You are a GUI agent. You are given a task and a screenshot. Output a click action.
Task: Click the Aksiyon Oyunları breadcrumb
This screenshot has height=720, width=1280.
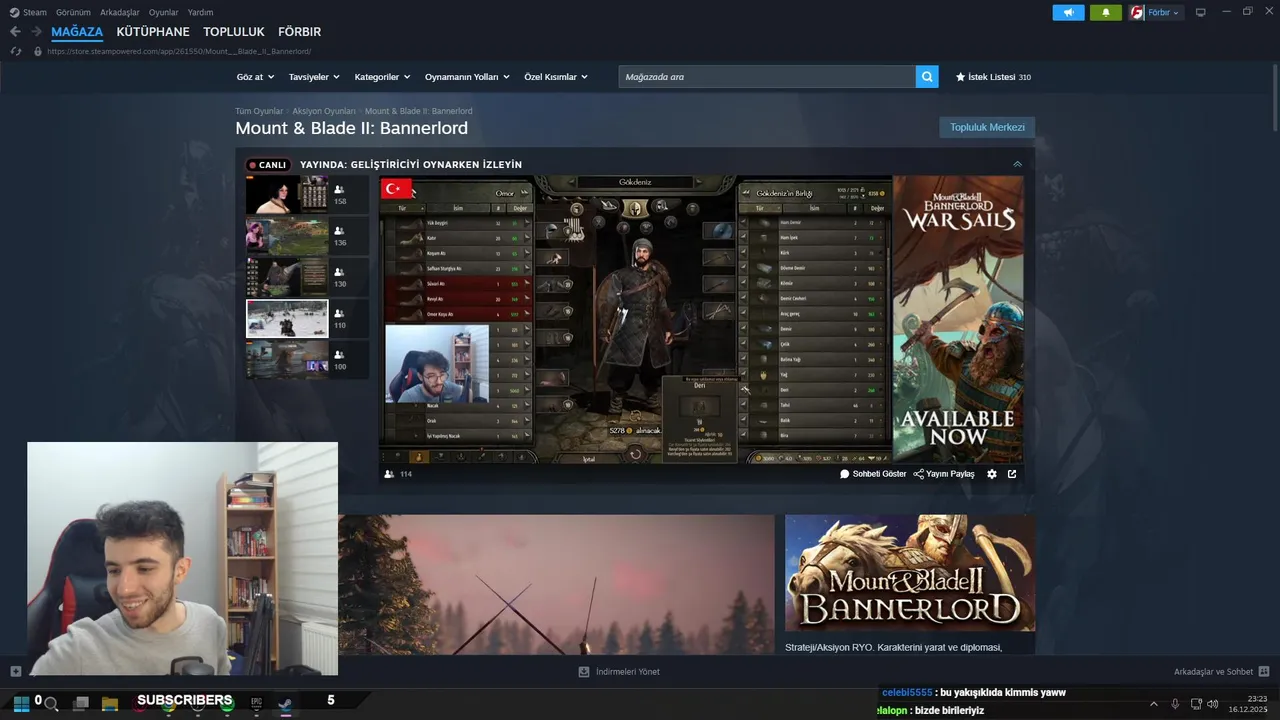click(324, 111)
